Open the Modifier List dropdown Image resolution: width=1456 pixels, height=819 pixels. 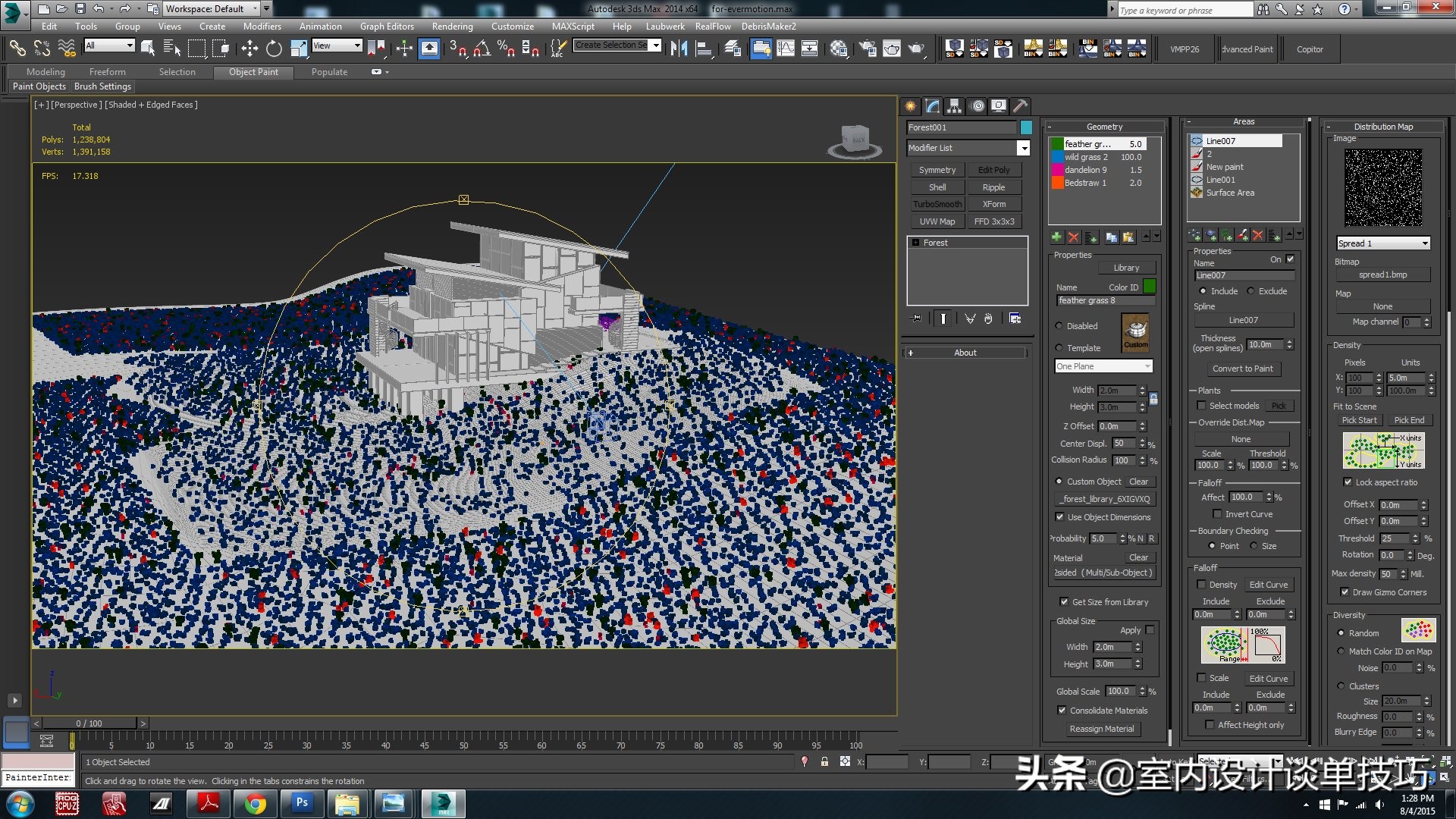point(1024,147)
